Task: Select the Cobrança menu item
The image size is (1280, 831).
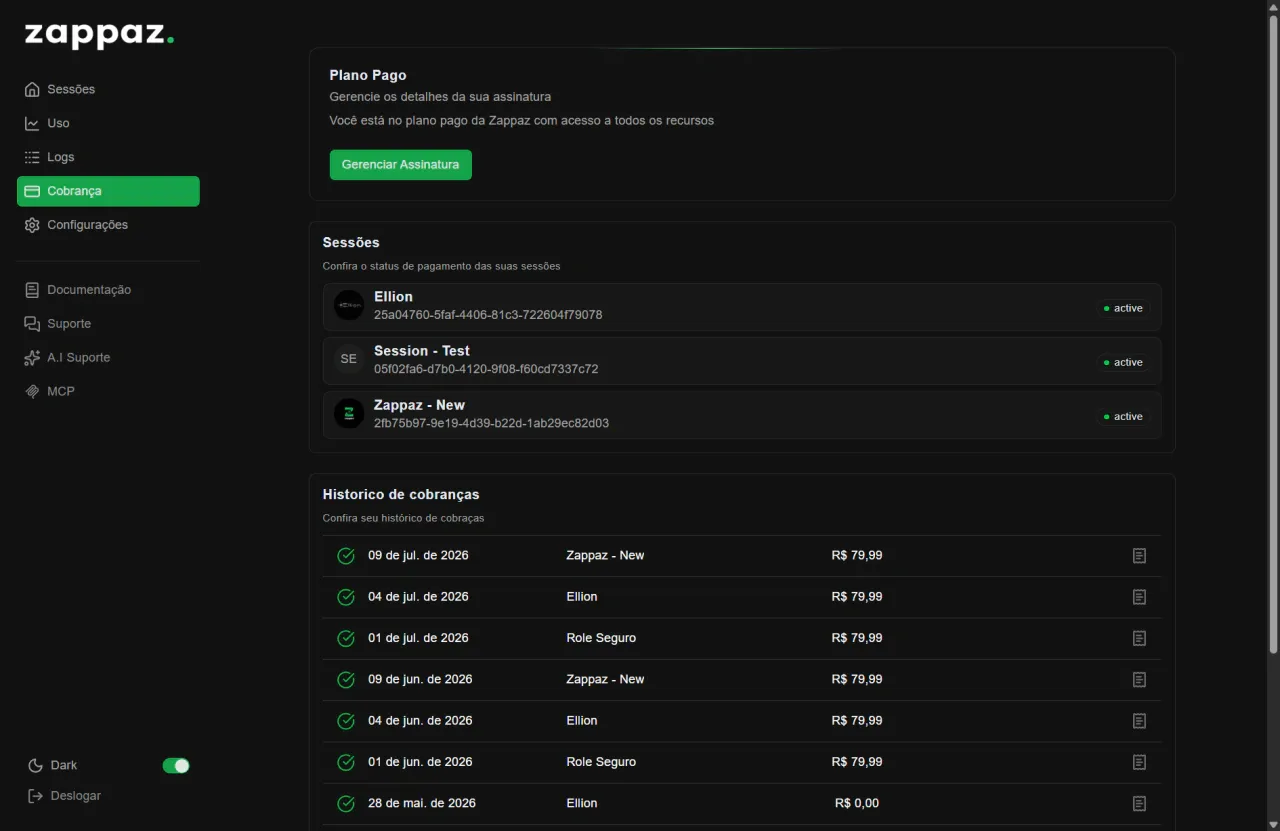Action: 108,191
